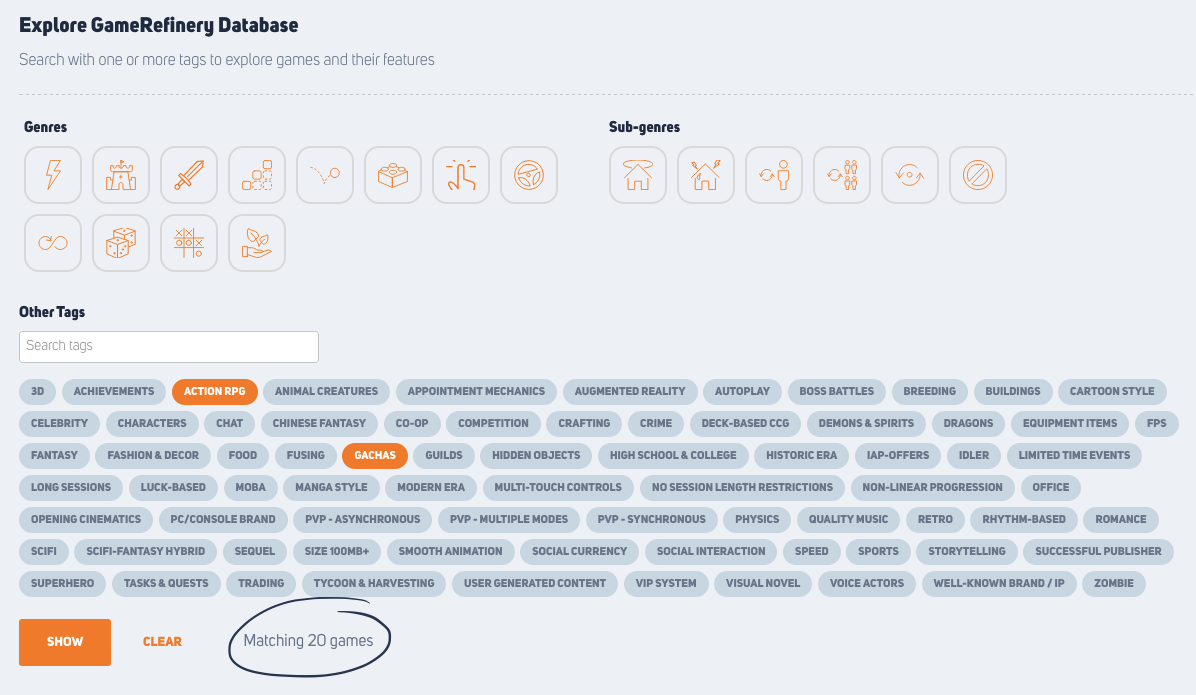This screenshot has width=1196, height=695.
Task: Click the Search tags input field
Action: (x=168, y=346)
